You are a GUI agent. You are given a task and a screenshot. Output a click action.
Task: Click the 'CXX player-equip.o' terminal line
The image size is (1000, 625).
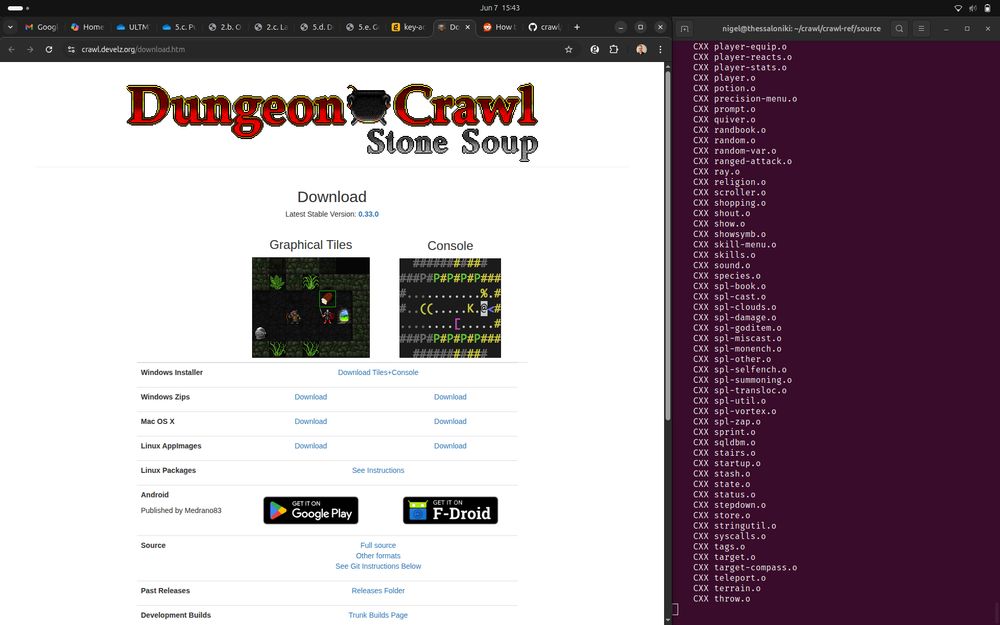740,47
